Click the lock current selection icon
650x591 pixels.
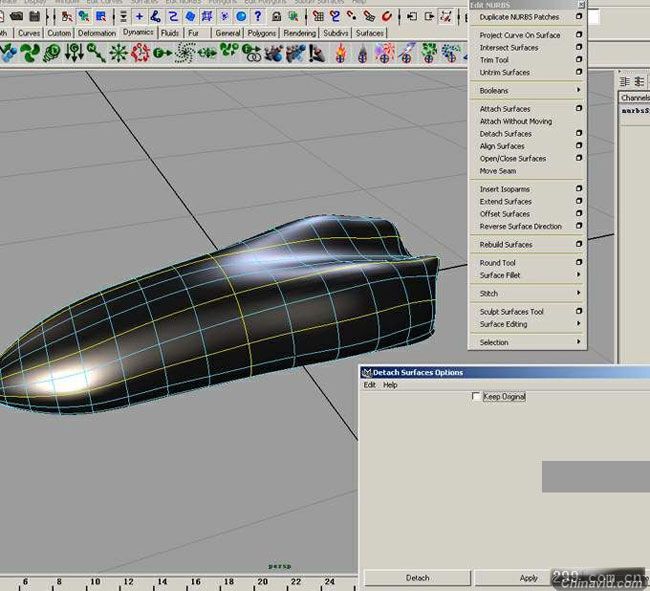click(276, 17)
